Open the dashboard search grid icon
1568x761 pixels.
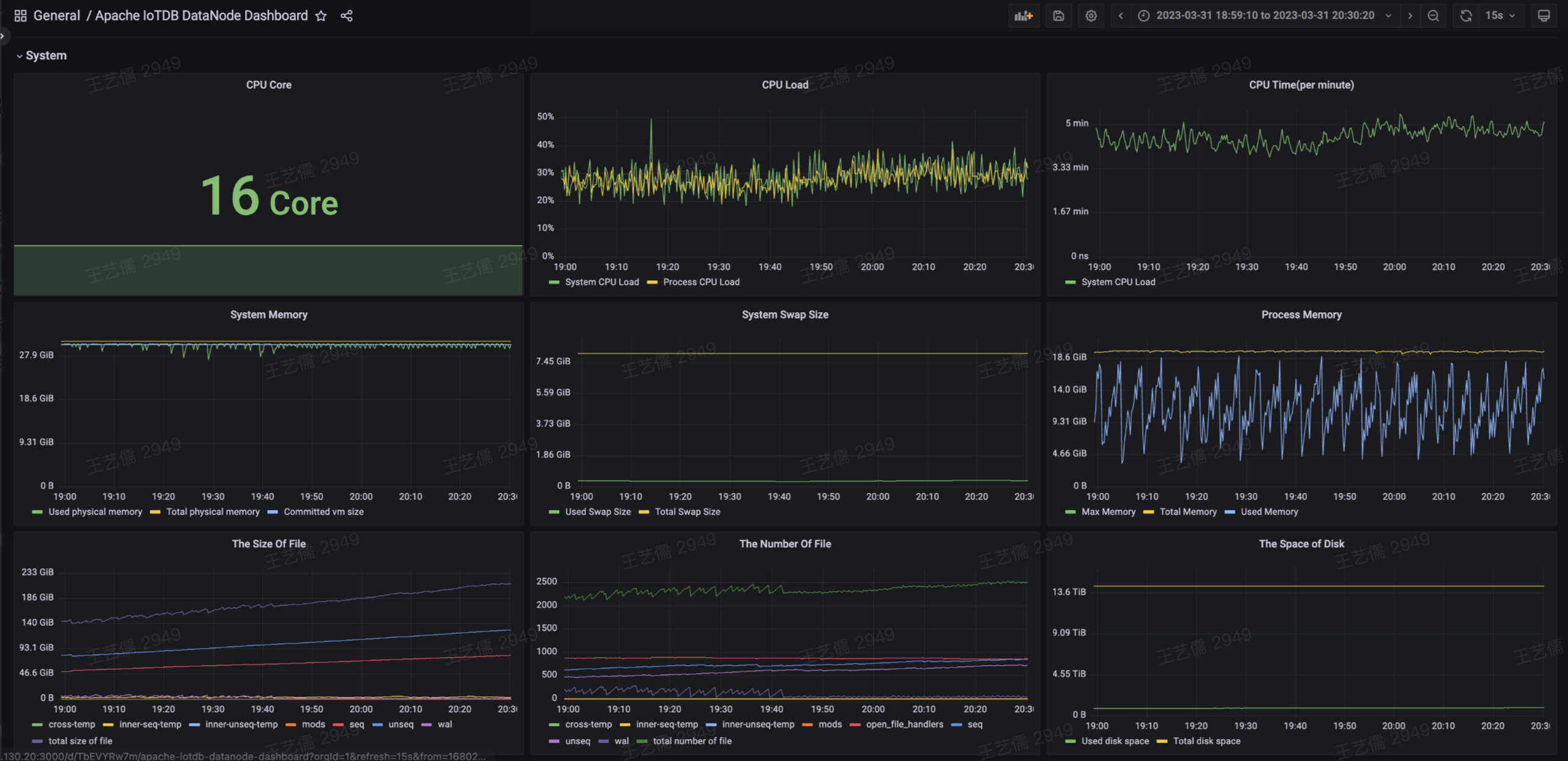20,16
